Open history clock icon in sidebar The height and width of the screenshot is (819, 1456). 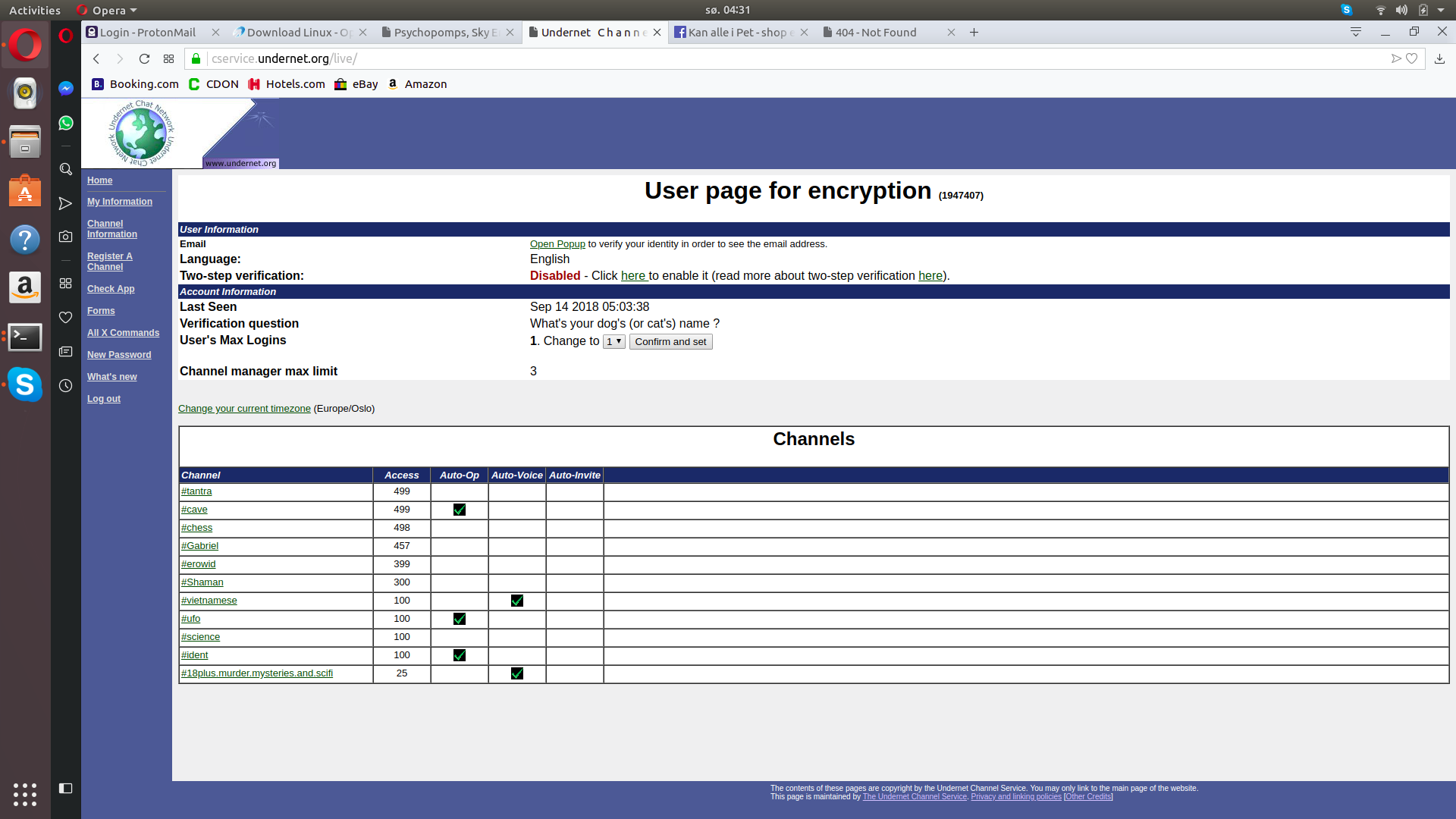(66, 385)
